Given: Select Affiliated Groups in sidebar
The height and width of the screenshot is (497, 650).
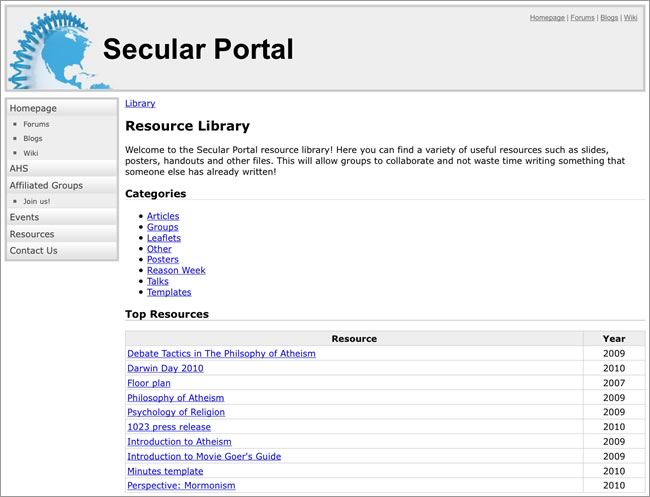Looking at the screenshot, I should tap(46, 185).
